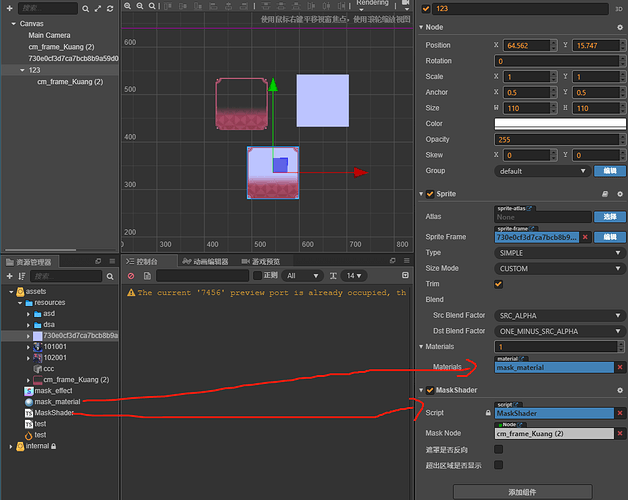The width and height of the screenshot is (628, 500).
Task: Toggle the Sprite component enabled checkbox
Action: tap(430, 194)
